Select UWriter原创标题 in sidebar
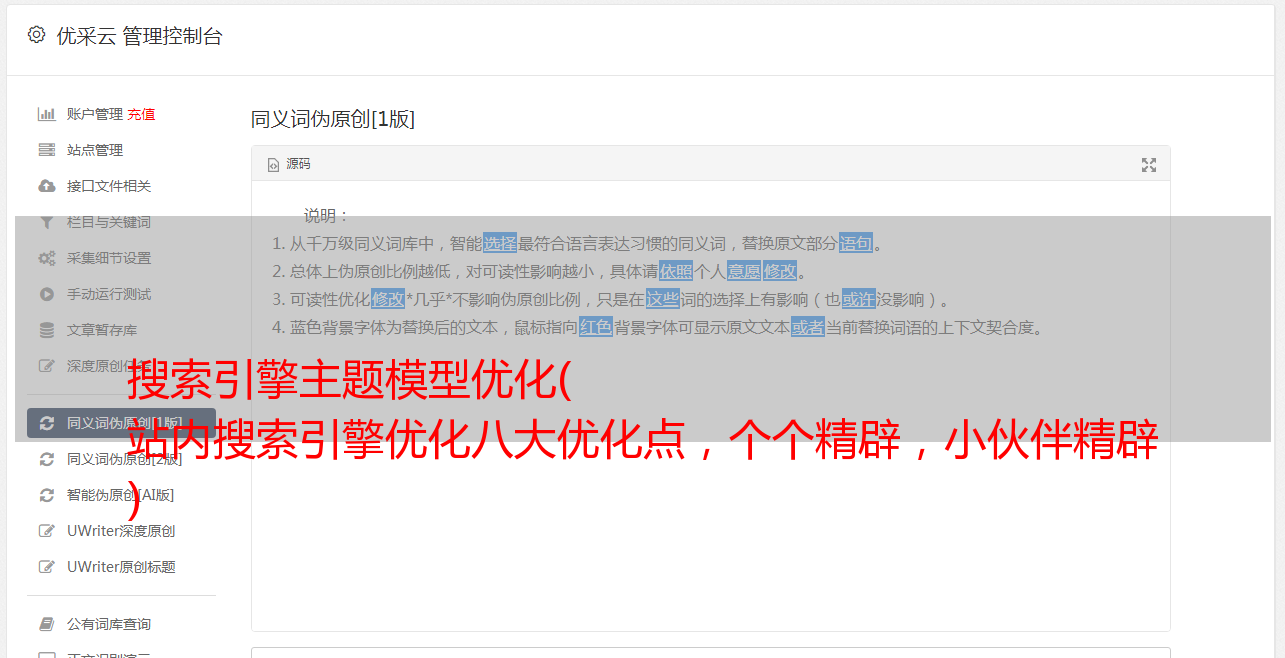 tap(121, 567)
